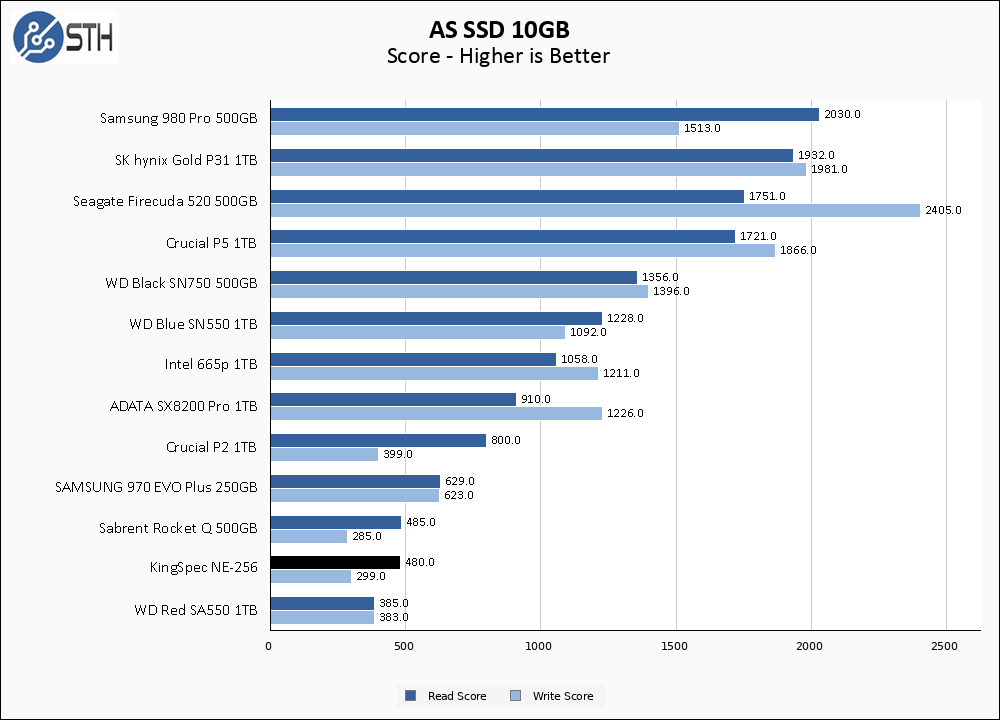Click the 1058.0 value label
The width and height of the screenshot is (1000, 720).
coord(579,359)
